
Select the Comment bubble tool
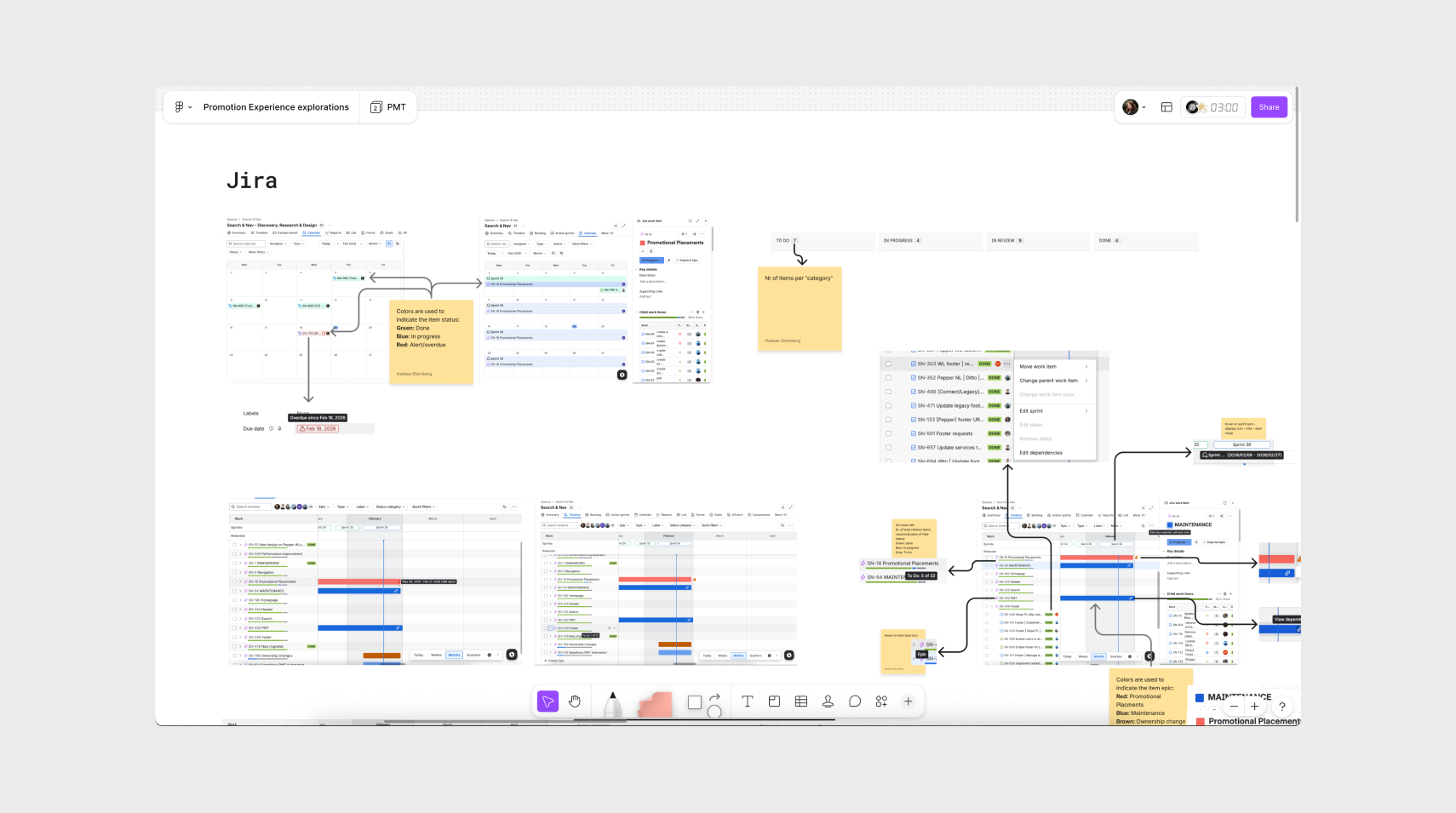click(x=855, y=701)
